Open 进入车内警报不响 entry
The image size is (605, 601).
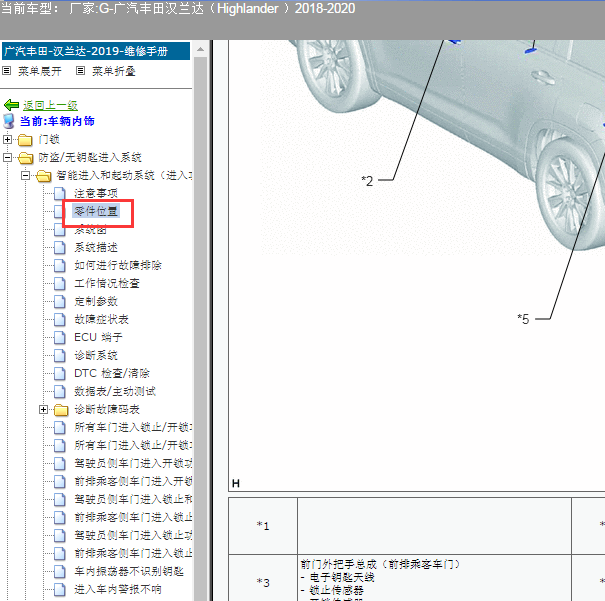click(x=118, y=589)
